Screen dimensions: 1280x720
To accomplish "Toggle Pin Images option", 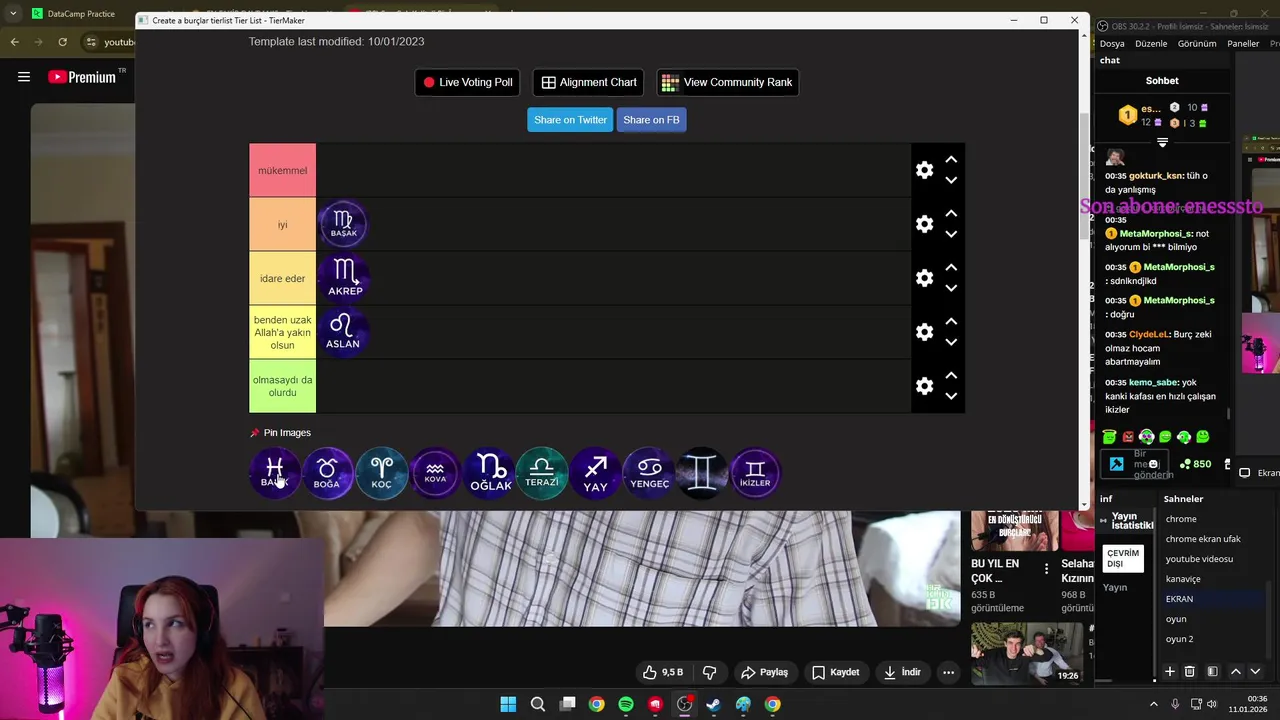I will [x=281, y=433].
